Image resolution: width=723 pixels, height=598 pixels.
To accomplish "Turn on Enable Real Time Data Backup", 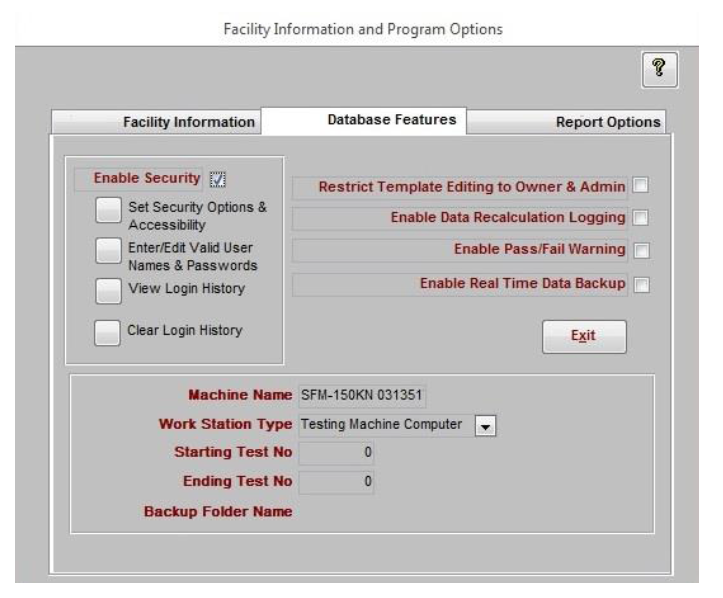I will (x=641, y=285).
